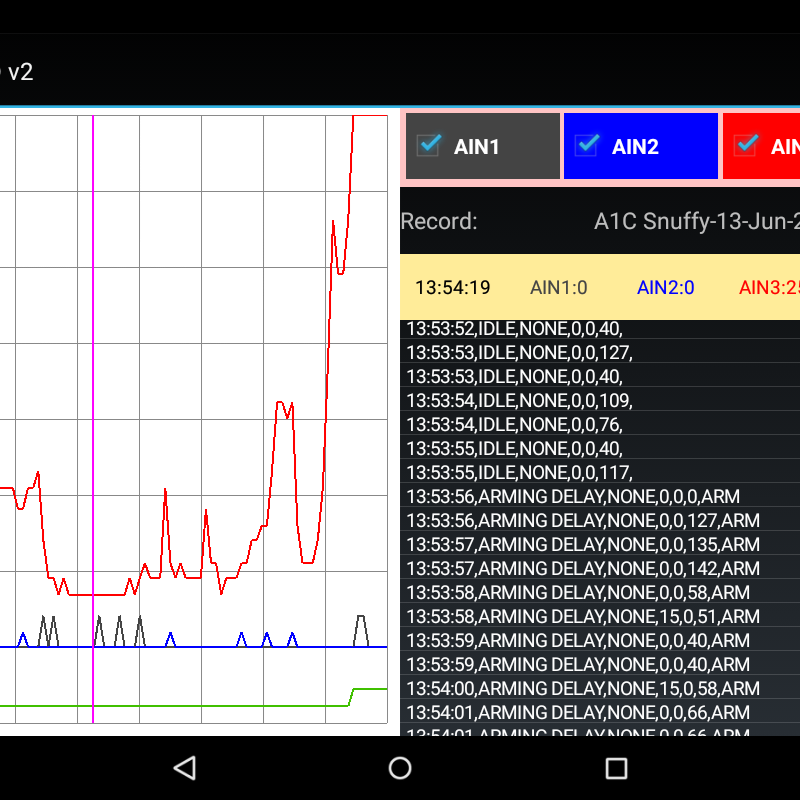This screenshot has width=800, height=800.
Task: Tap the Android Back navigation icon
Action: click(x=184, y=768)
